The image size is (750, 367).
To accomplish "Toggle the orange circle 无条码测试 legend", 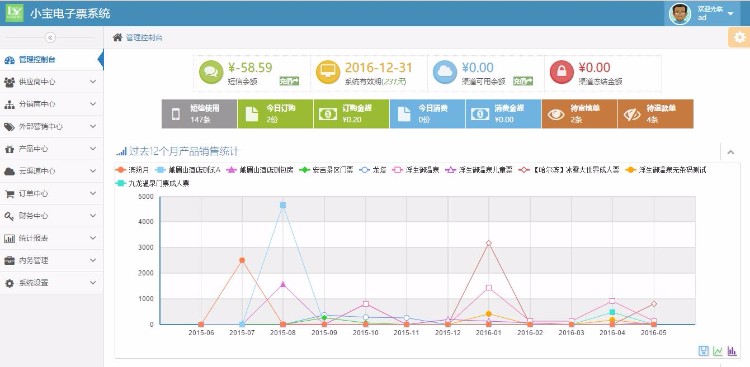I will (x=666, y=169).
